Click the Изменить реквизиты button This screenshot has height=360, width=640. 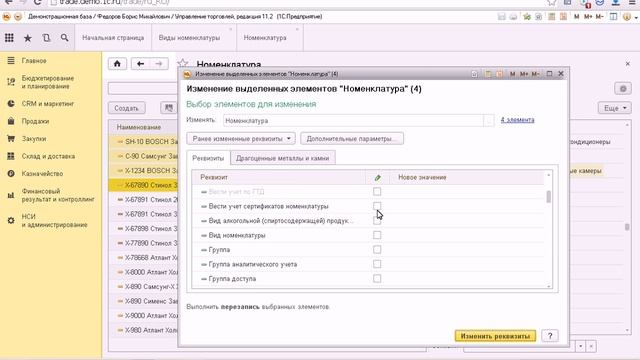(x=495, y=336)
